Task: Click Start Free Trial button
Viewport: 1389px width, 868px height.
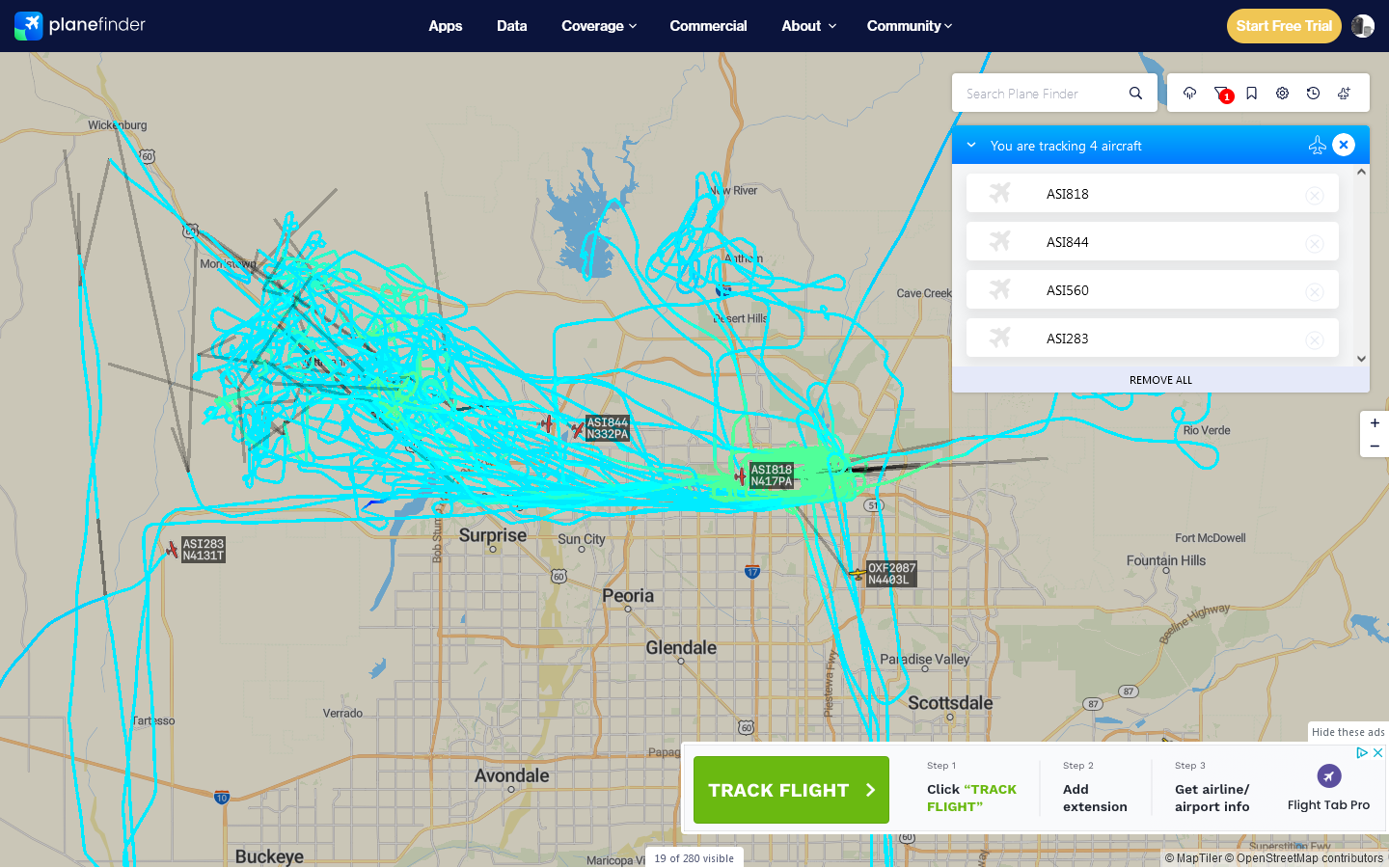Action: coord(1284,26)
